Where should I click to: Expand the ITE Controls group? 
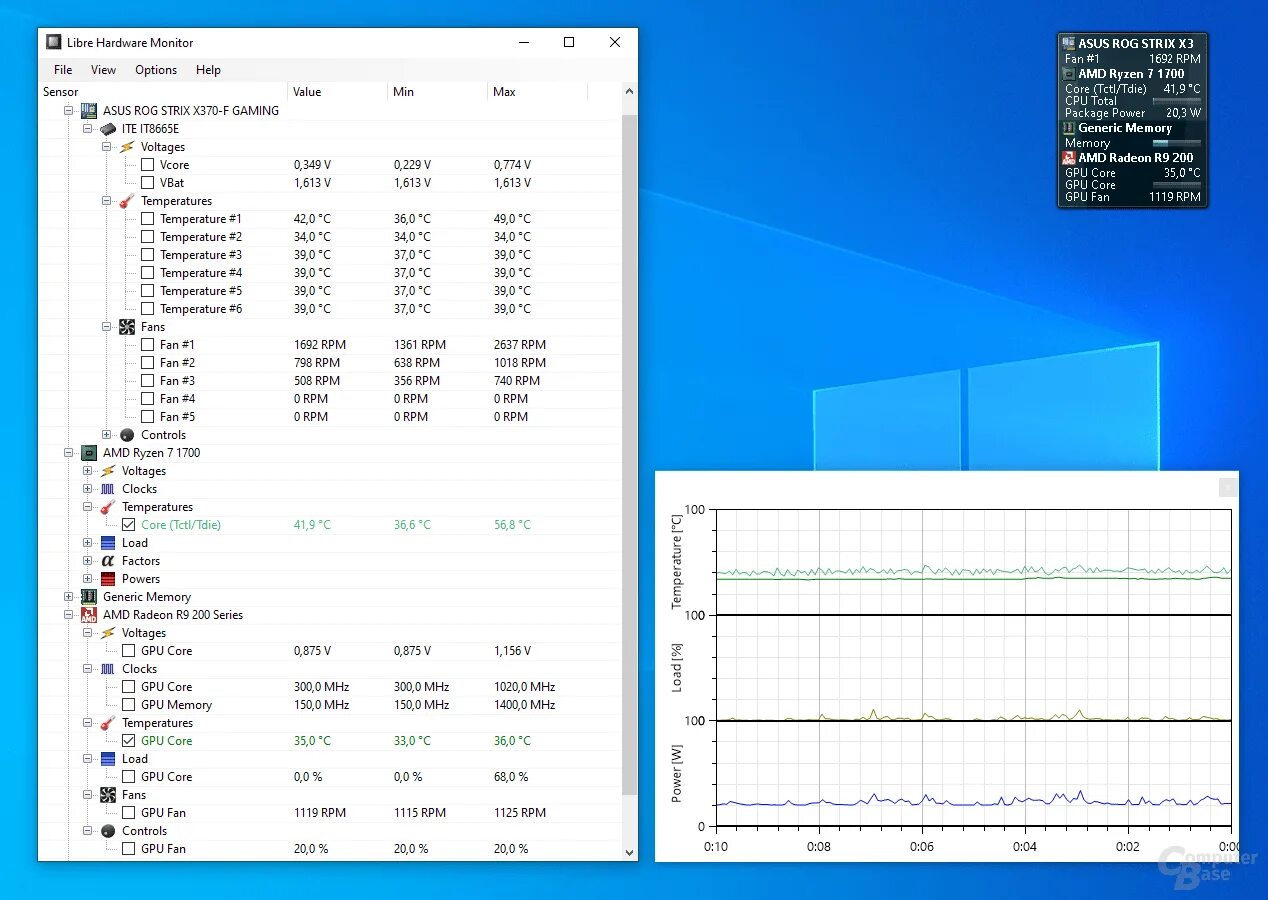tap(107, 435)
